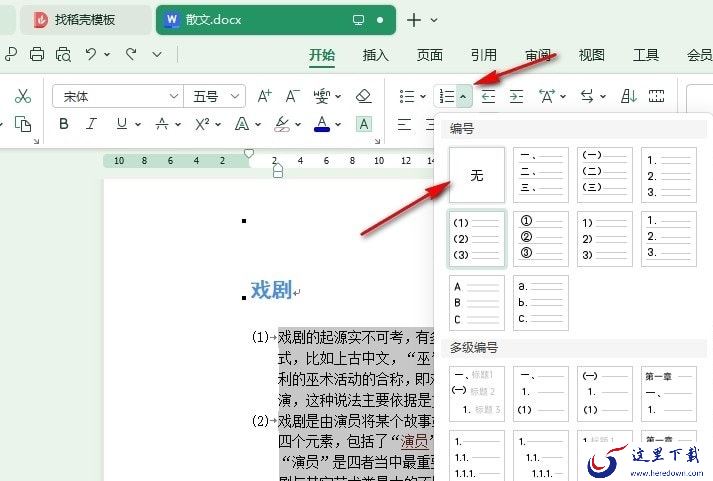Image resolution: width=713 pixels, height=481 pixels.
Task: Expand the underline style dropdown arrow
Action: (138, 124)
